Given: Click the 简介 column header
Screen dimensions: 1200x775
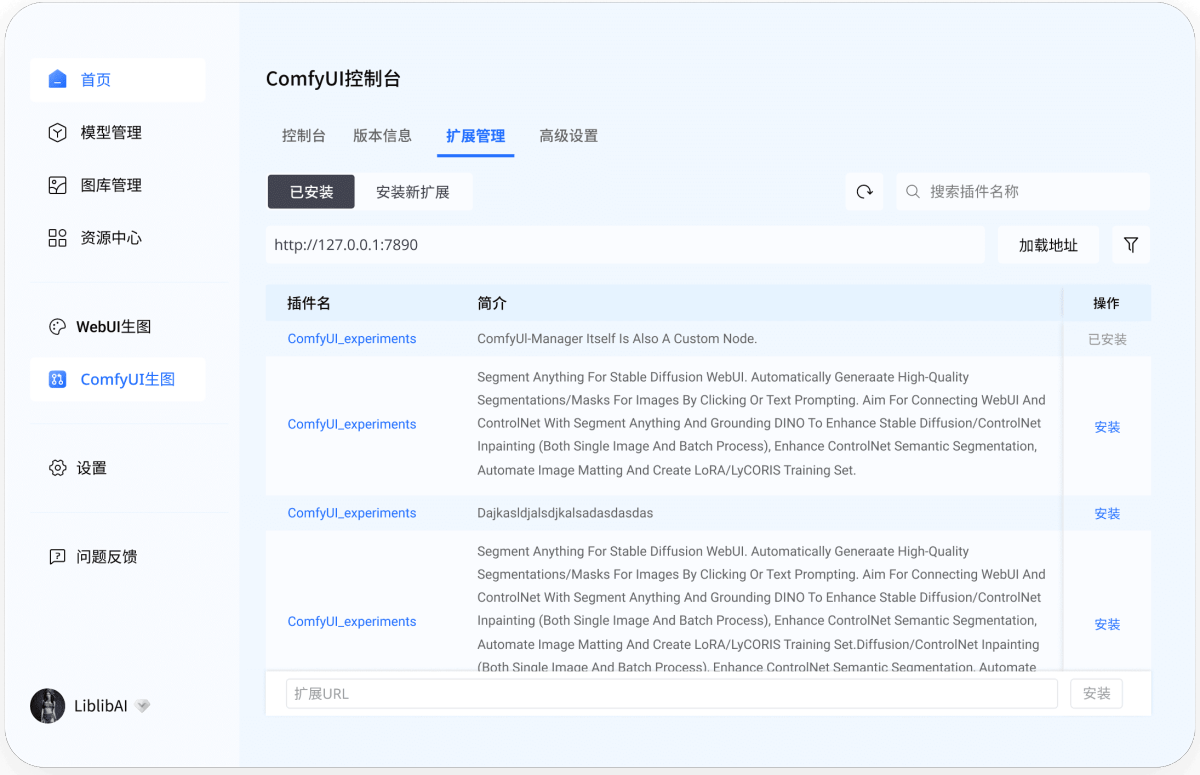Looking at the screenshot, I should point(492,303).
